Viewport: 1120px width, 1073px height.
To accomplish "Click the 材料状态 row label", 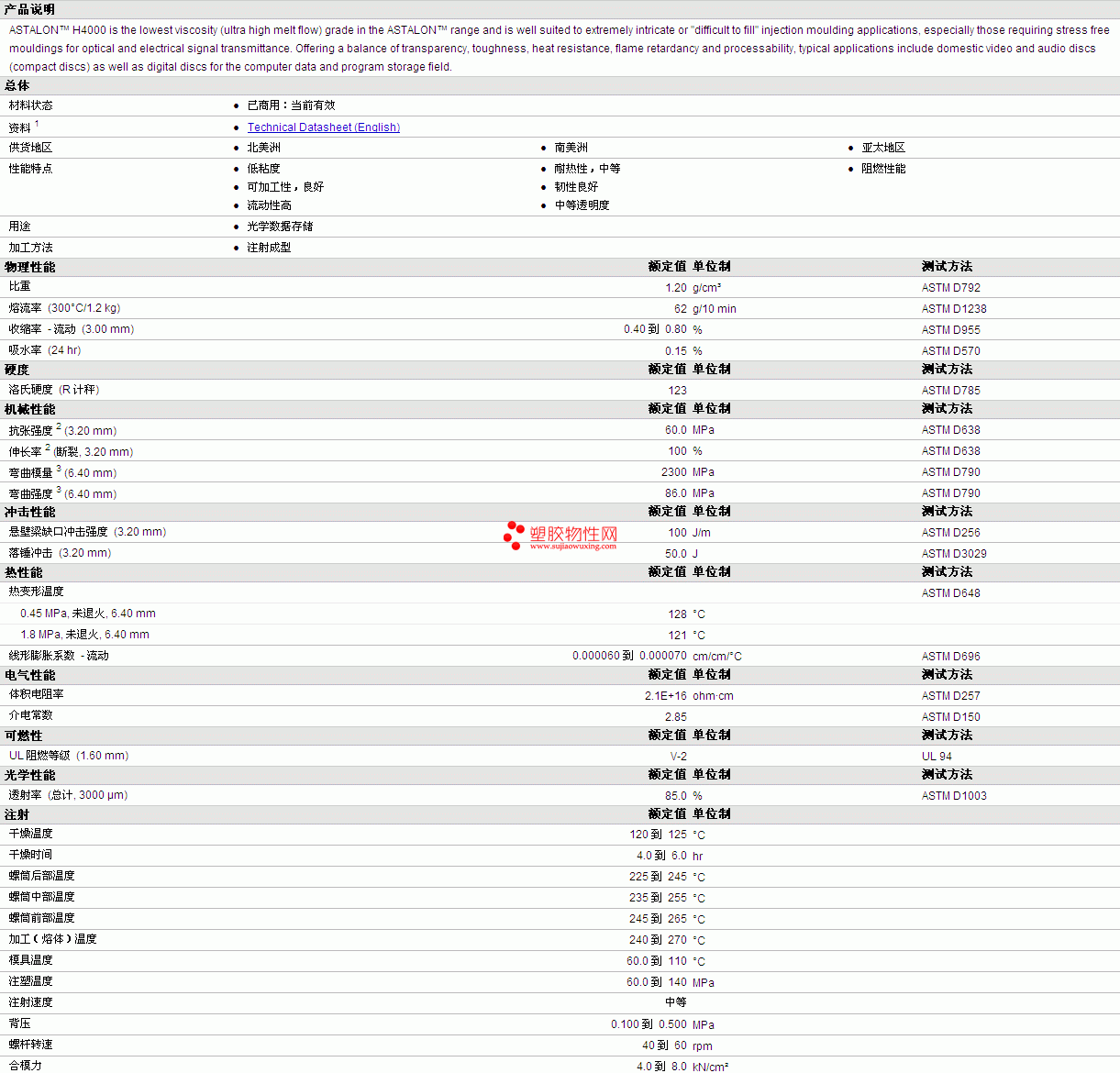I will point(30,105).
